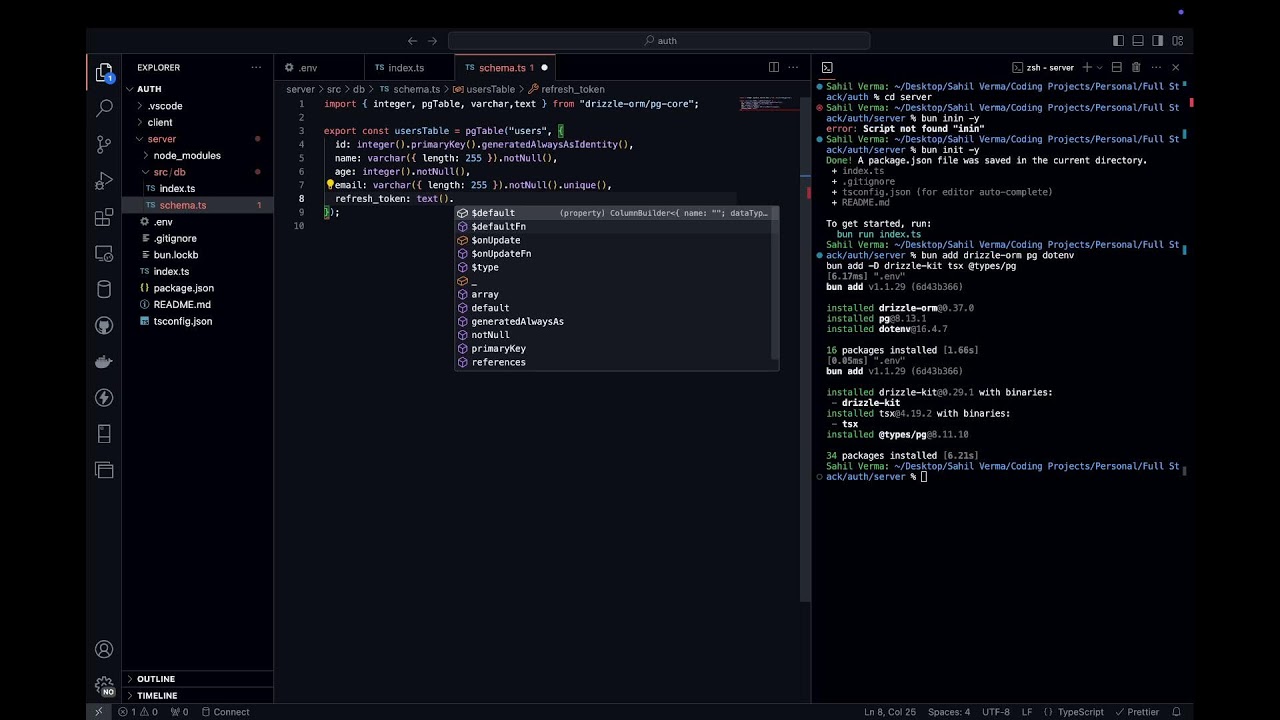This screenshot has width=1280, height=720.
Task: Open the Accounts icon in activity bar
Action: click(104, 650)
